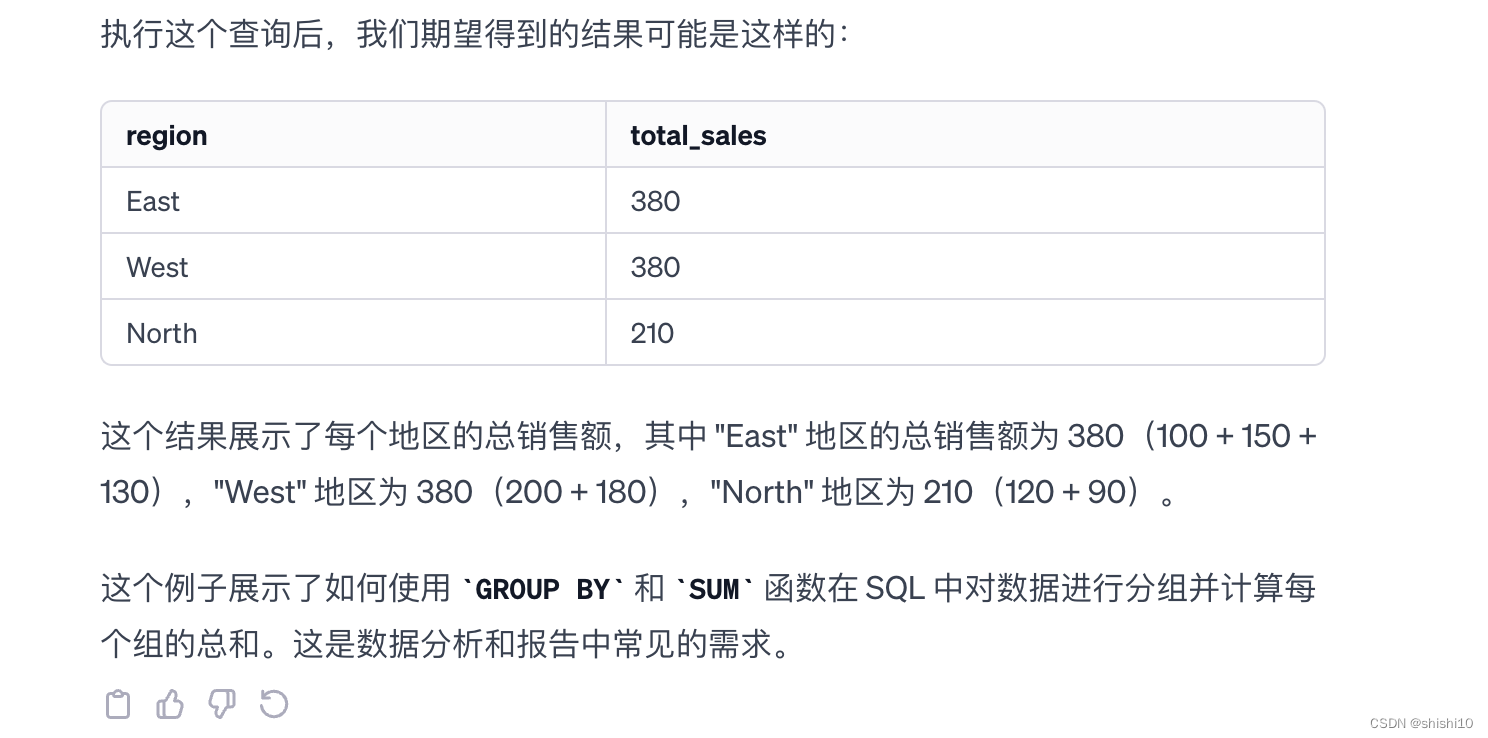The height and width of the screenshot is (738, 1488).
Task: Select the region column header
Action: click(167, 135)
